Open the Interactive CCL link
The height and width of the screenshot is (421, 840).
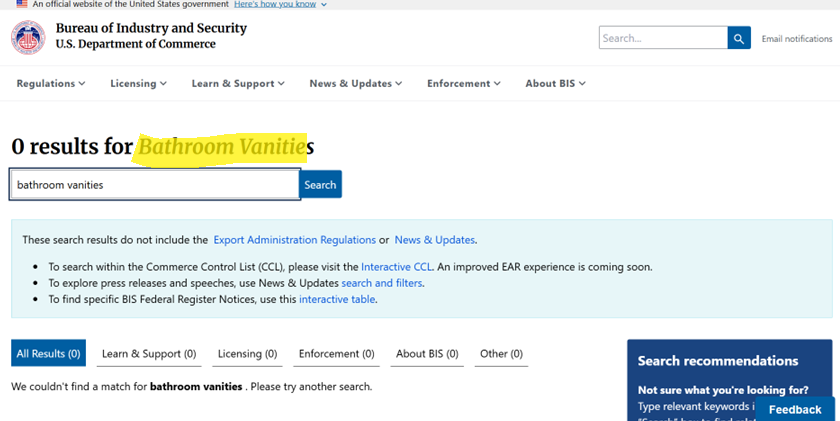(396, 267)
